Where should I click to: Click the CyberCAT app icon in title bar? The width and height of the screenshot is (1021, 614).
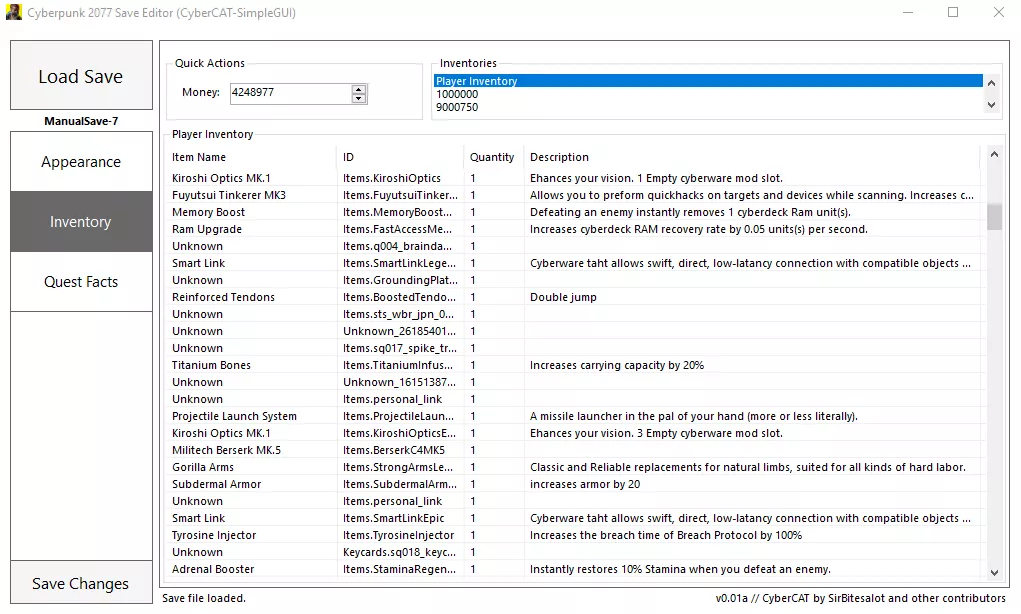(14, 12)
